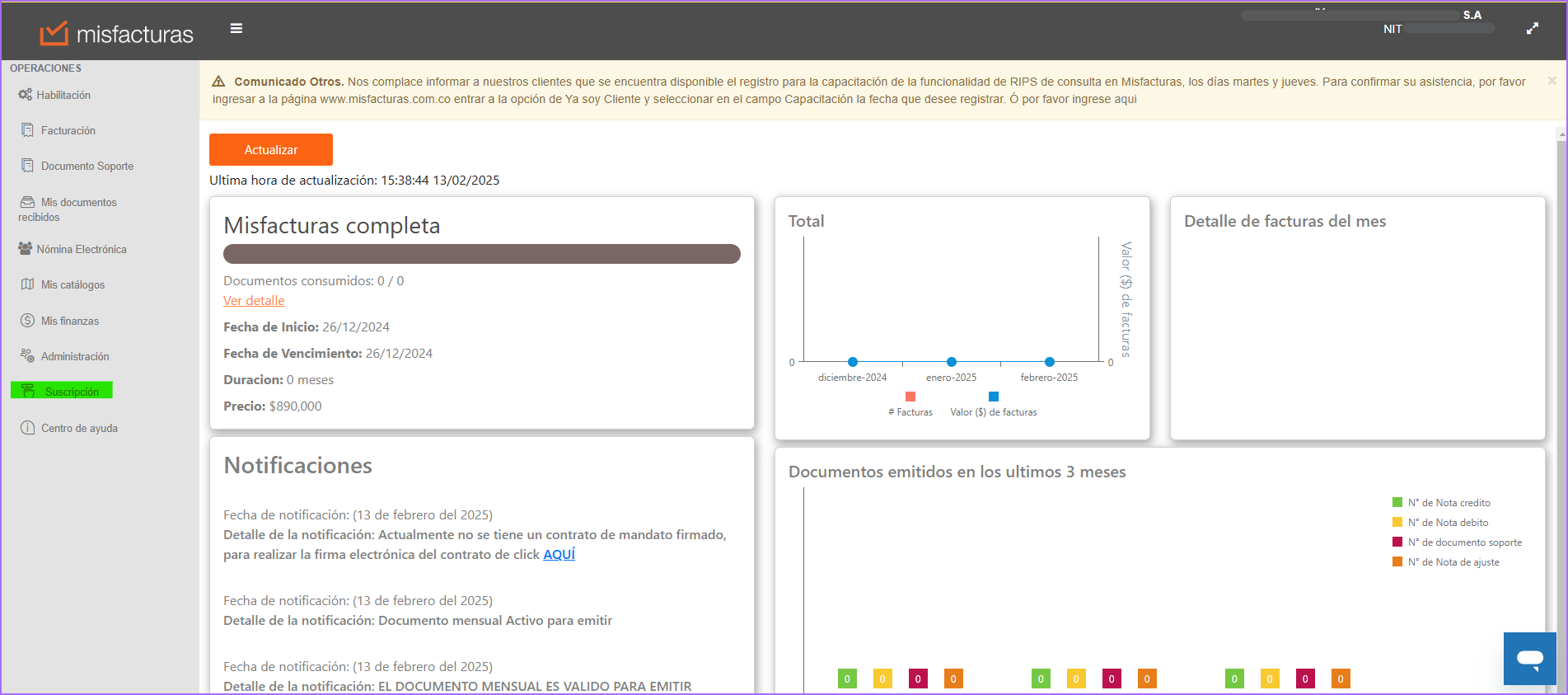Viewport: 1568px width, 695px height.
Task: Toggle the hamburger sidebar menu
Action: (236, 28)
